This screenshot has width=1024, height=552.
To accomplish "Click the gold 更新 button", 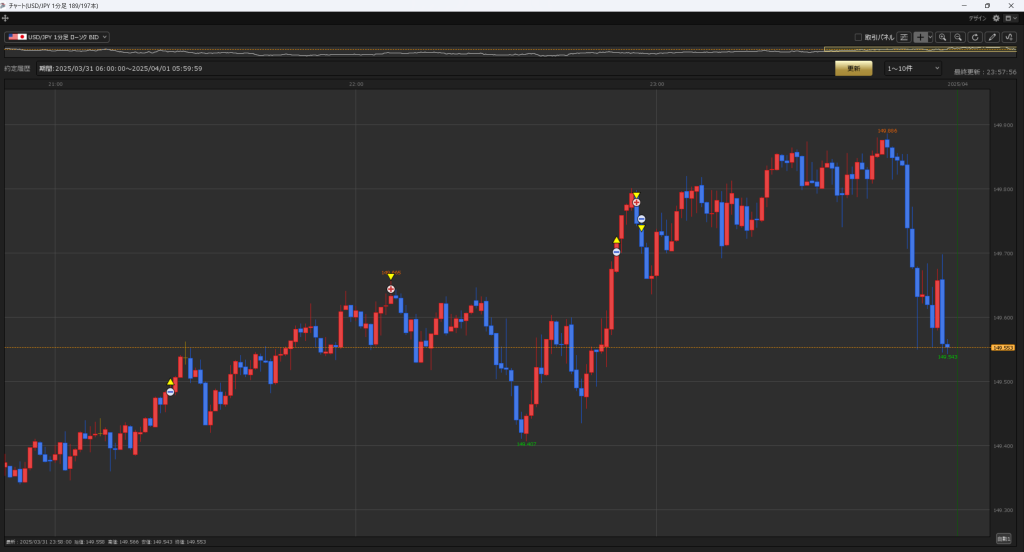I will tap(853, 68).
